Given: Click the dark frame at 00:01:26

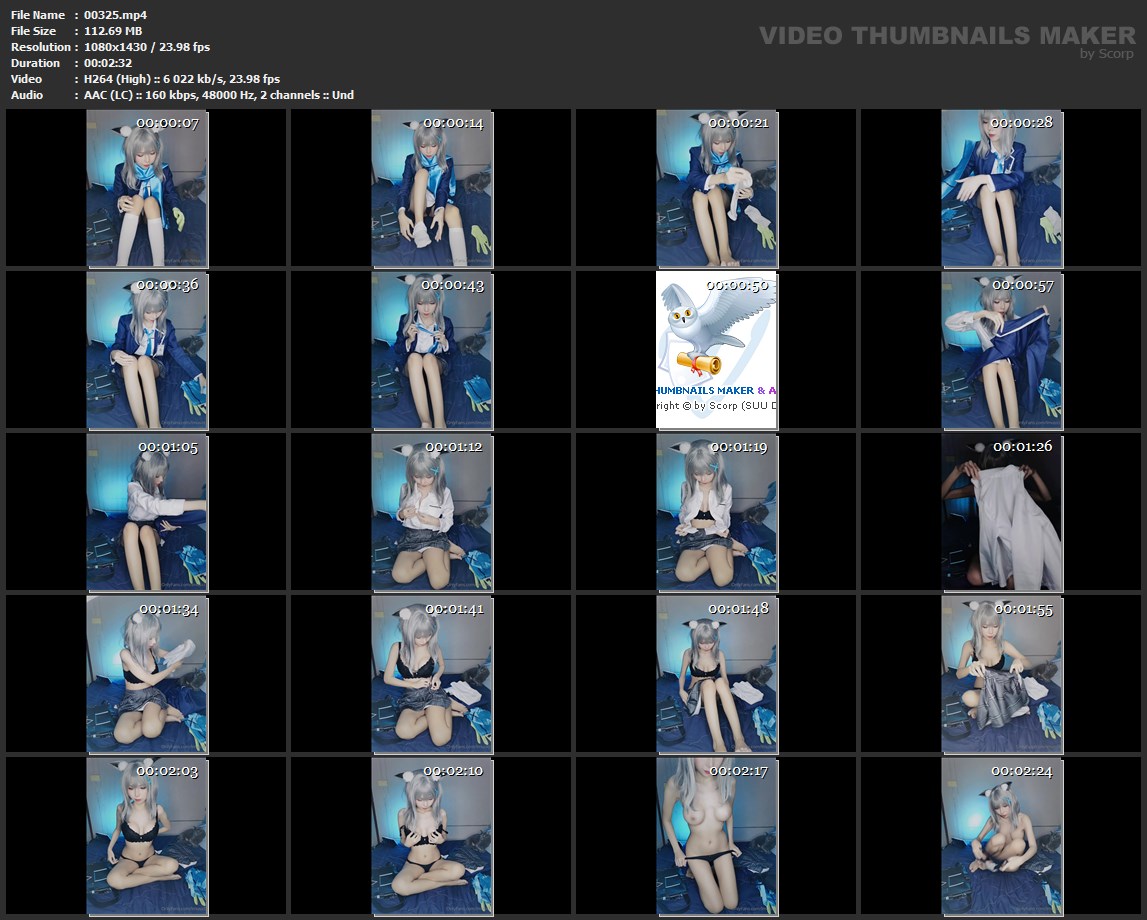Looking at the screenshot, I should coord(1002,512).
